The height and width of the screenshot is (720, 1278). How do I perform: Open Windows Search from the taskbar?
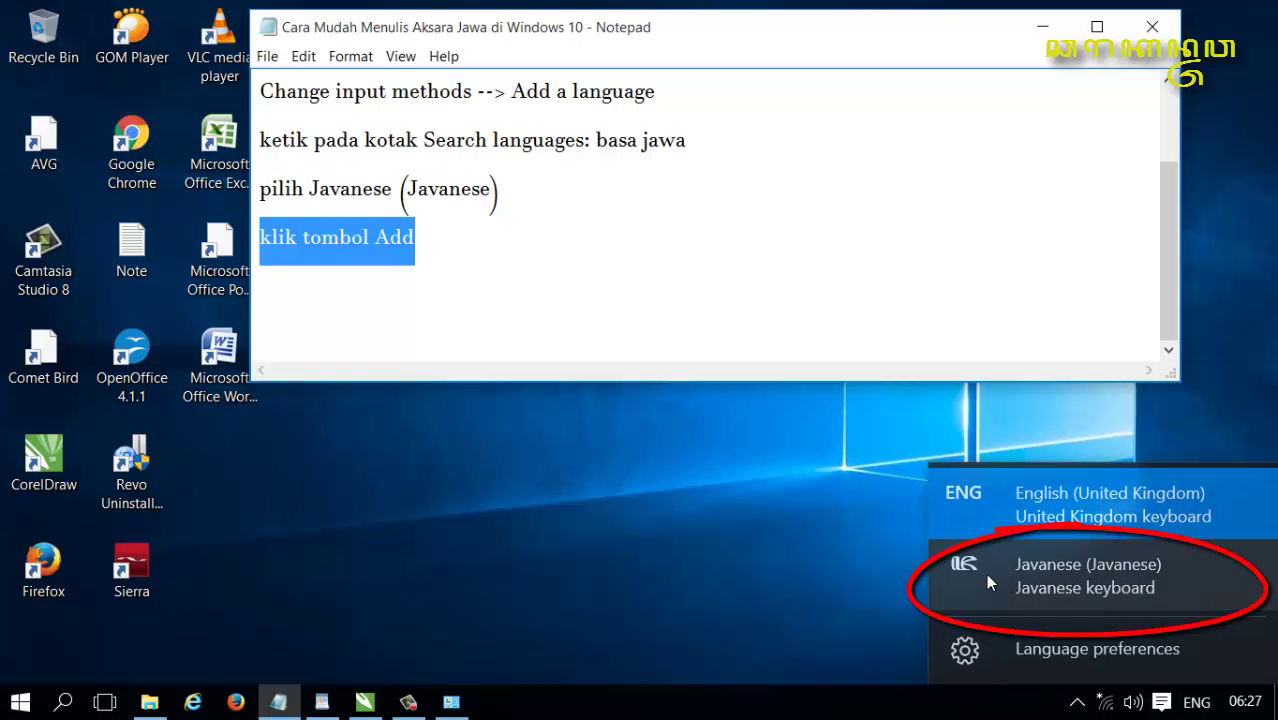point(62,702)
